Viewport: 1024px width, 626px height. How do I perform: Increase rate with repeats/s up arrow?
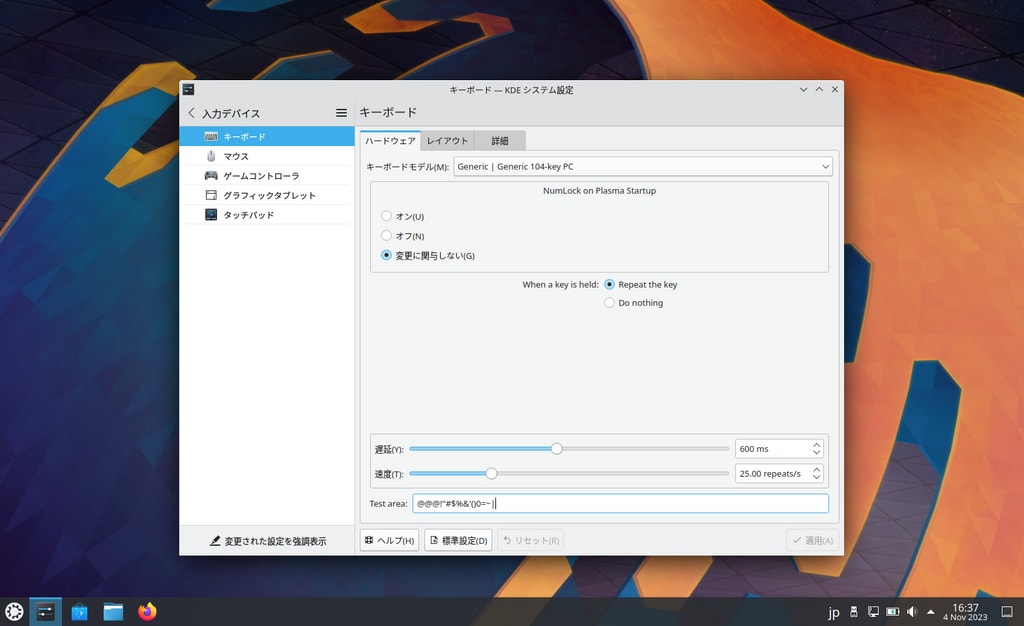point(816,470)
